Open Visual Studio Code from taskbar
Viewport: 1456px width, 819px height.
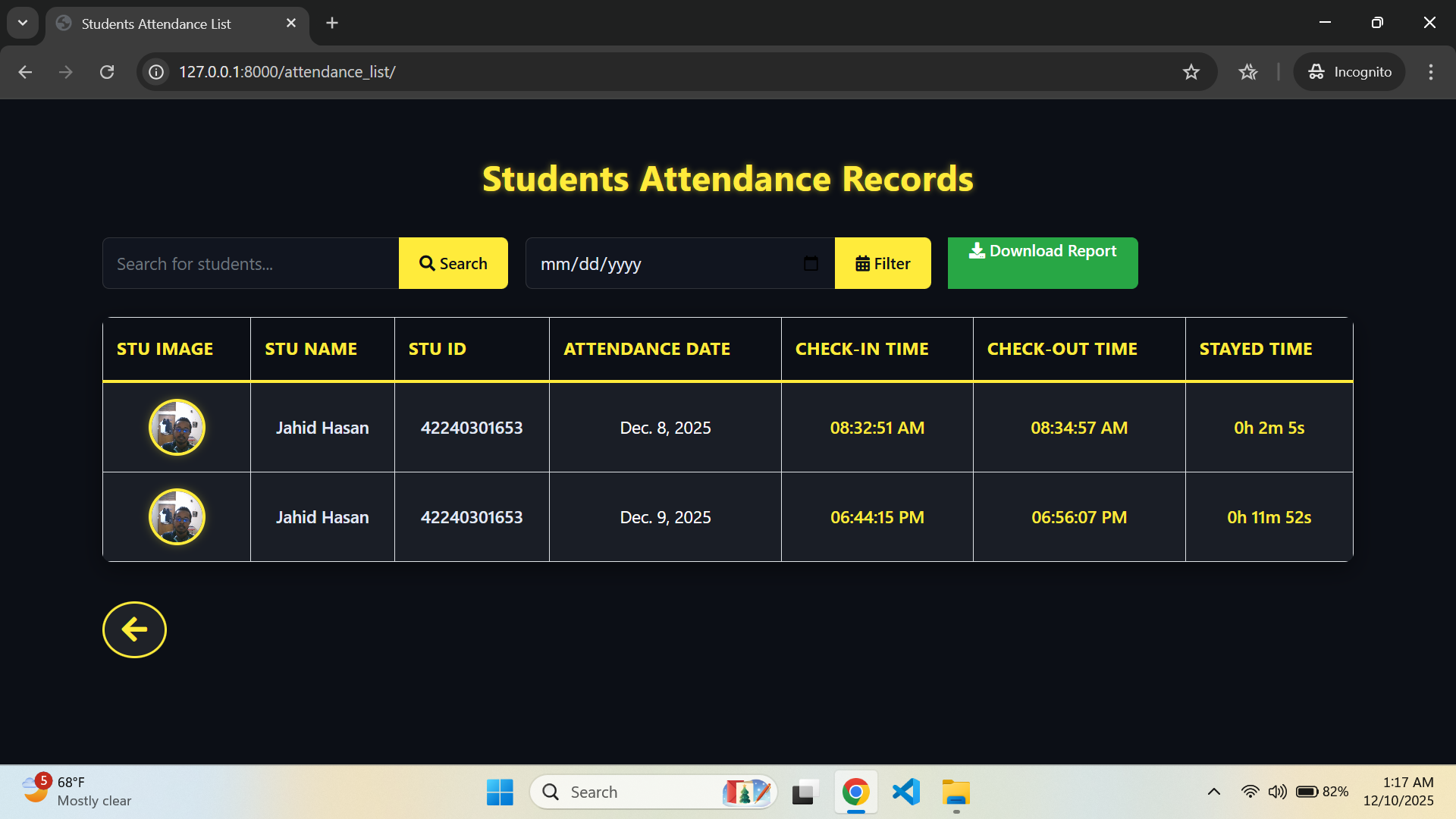pyautogui.click(x=906, y=792)
